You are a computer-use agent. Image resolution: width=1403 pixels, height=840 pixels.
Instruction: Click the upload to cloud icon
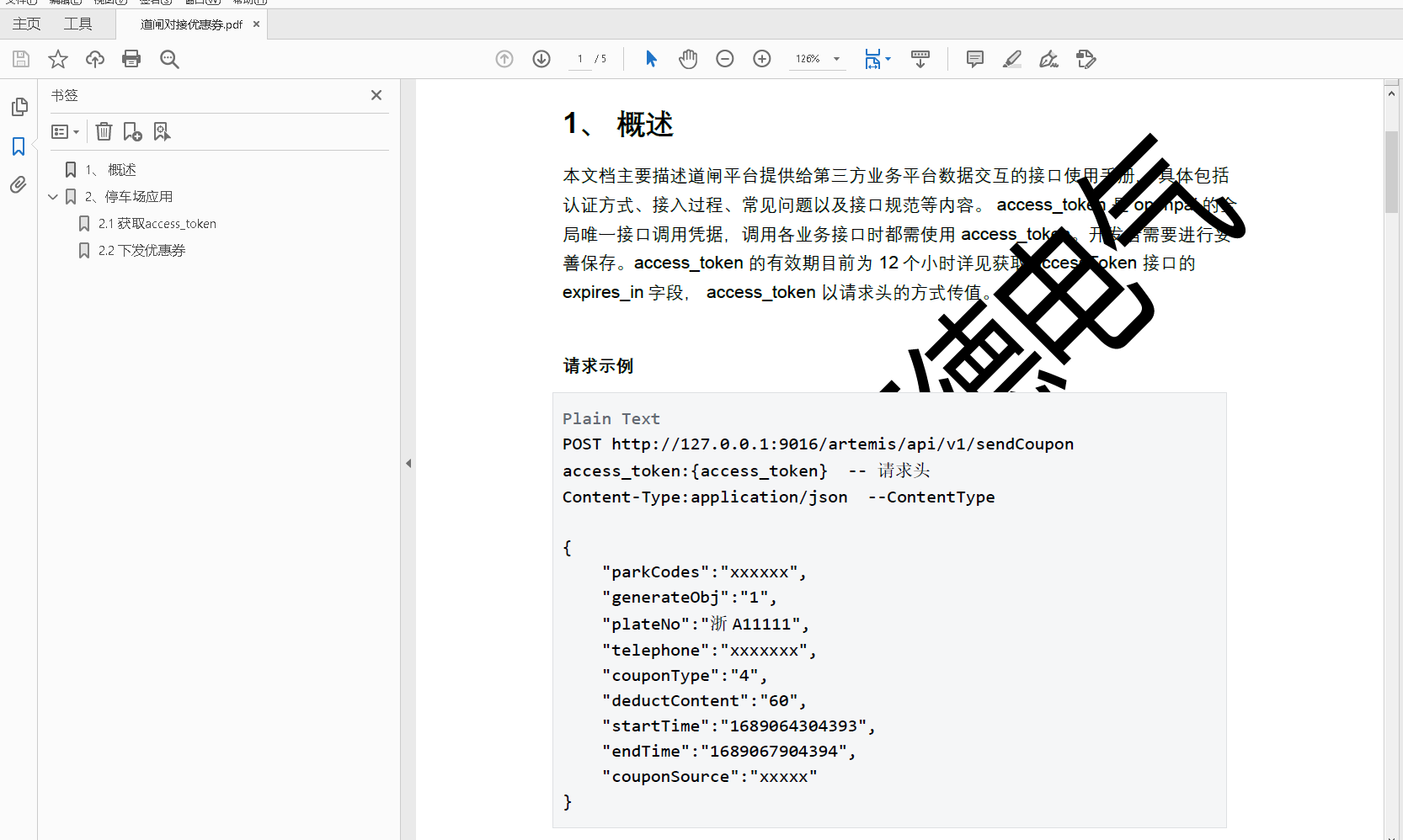click(x=95, y=59)
